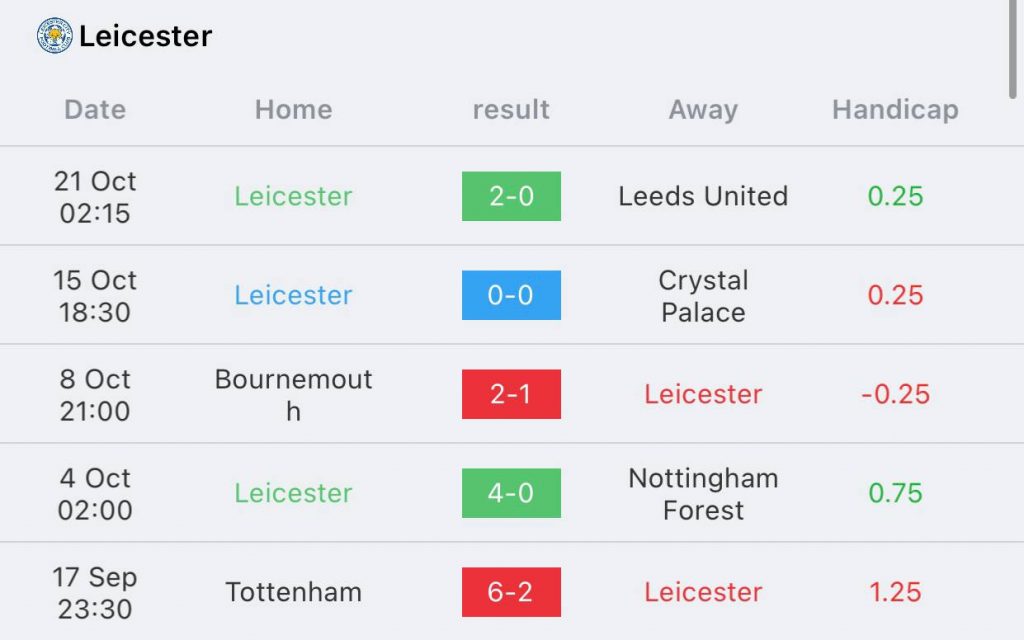Open the green 4-0 result badge

pos(511,493)
